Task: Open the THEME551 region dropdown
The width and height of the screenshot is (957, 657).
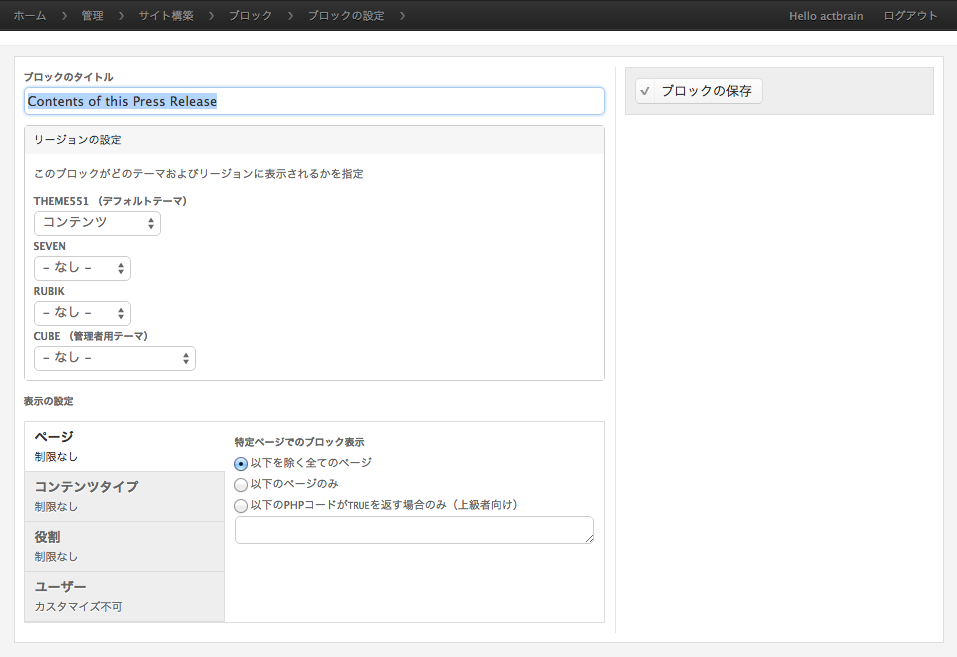Action: click(x=97, y=223)
